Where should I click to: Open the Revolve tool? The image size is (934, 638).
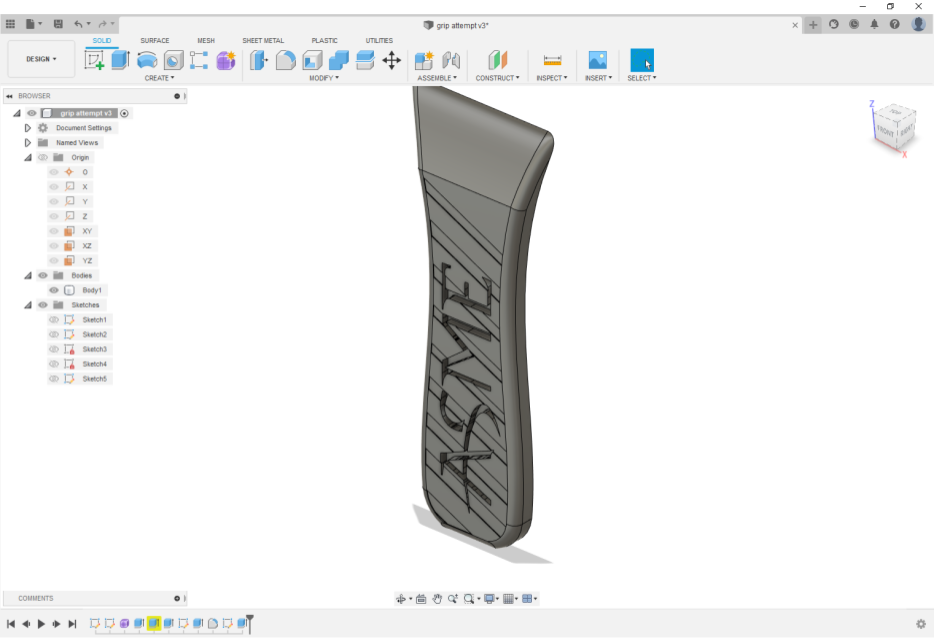146,61
